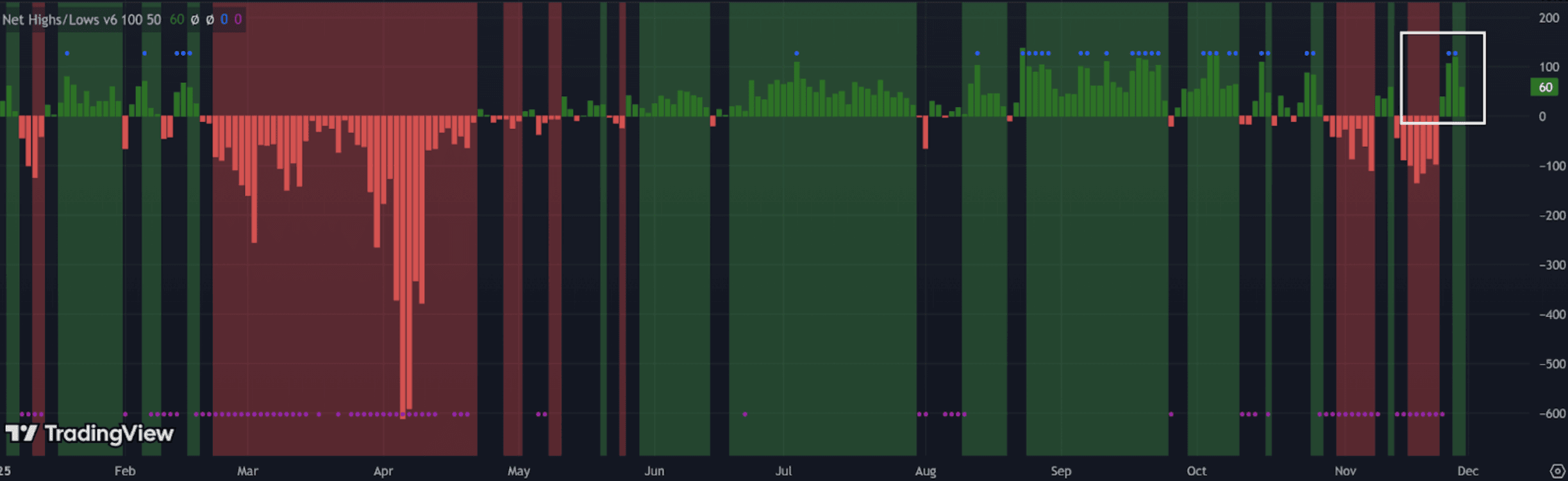Select the Sep label on time axis
This screenshot has width=1568, height=481.
1061,471
